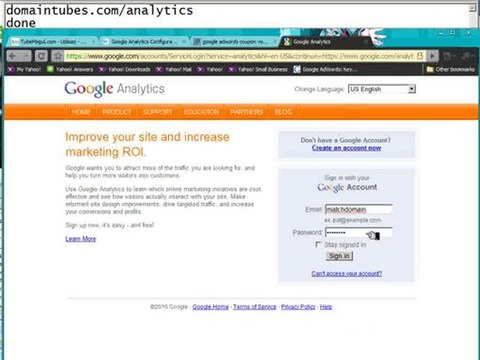Follow the Learn More link
The width and height of the screenshot is (480, 360).
click(81, 239)
